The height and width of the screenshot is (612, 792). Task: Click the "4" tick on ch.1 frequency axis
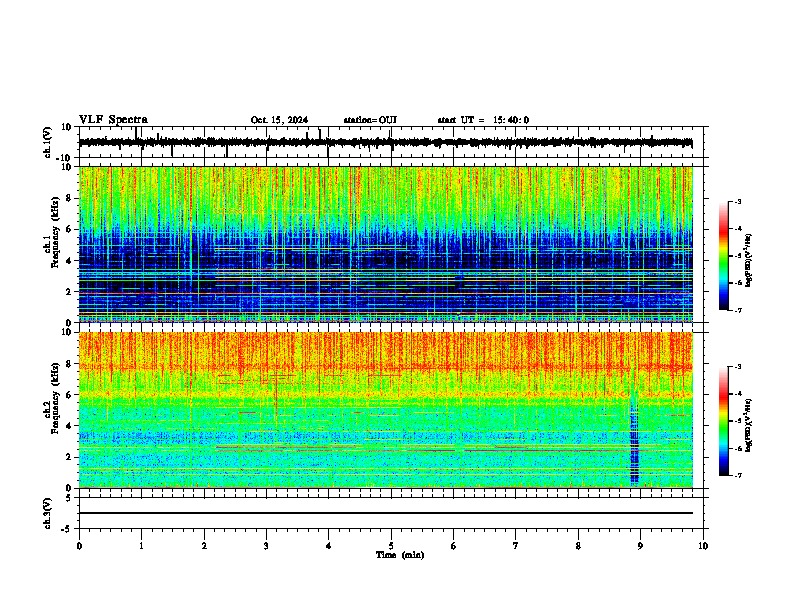[x=71, y=261]
